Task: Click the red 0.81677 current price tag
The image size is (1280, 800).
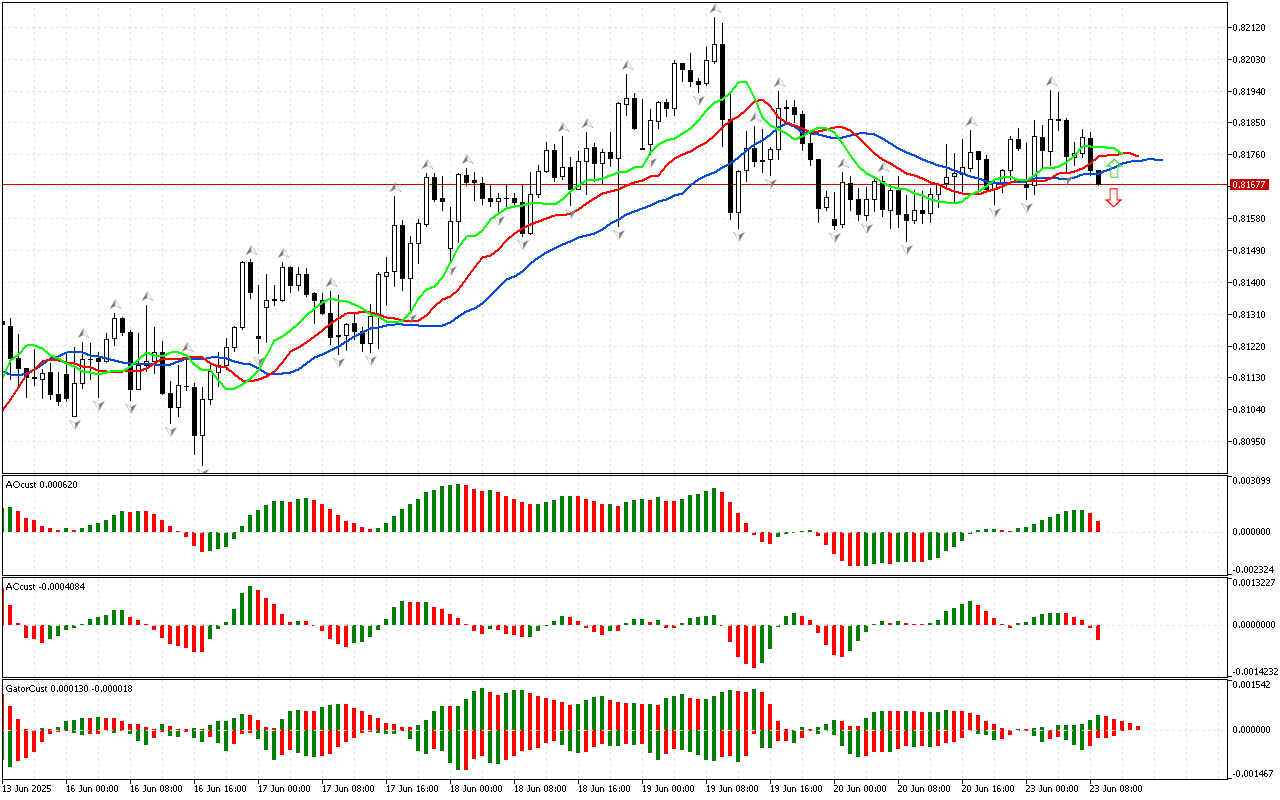Action: (1249, 185)
